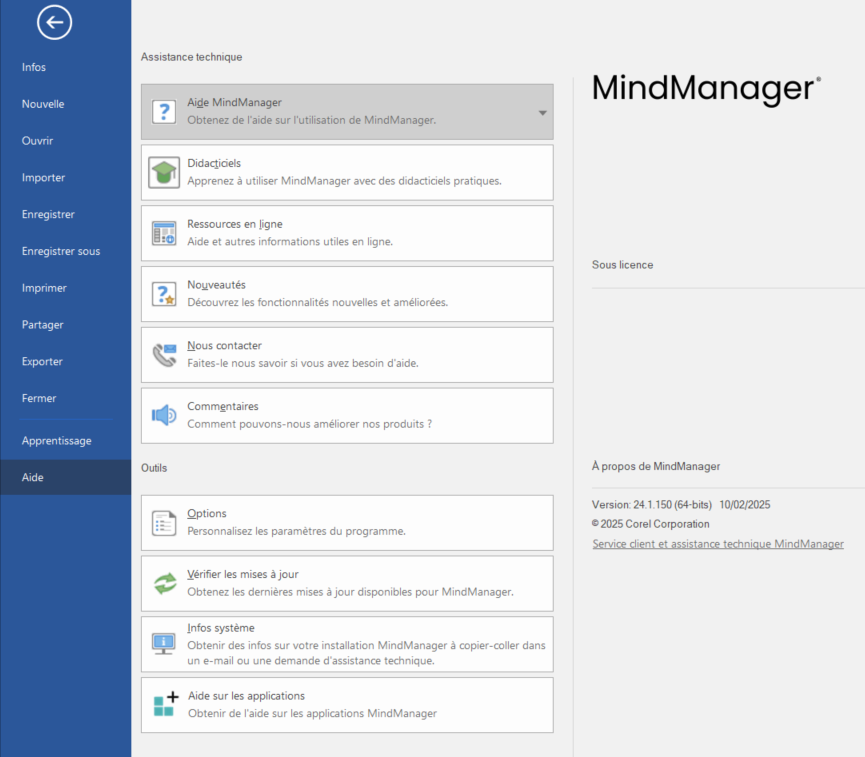Select Nouvelle in the sidebar
865x757 pixels.
[x=43, y=104]
